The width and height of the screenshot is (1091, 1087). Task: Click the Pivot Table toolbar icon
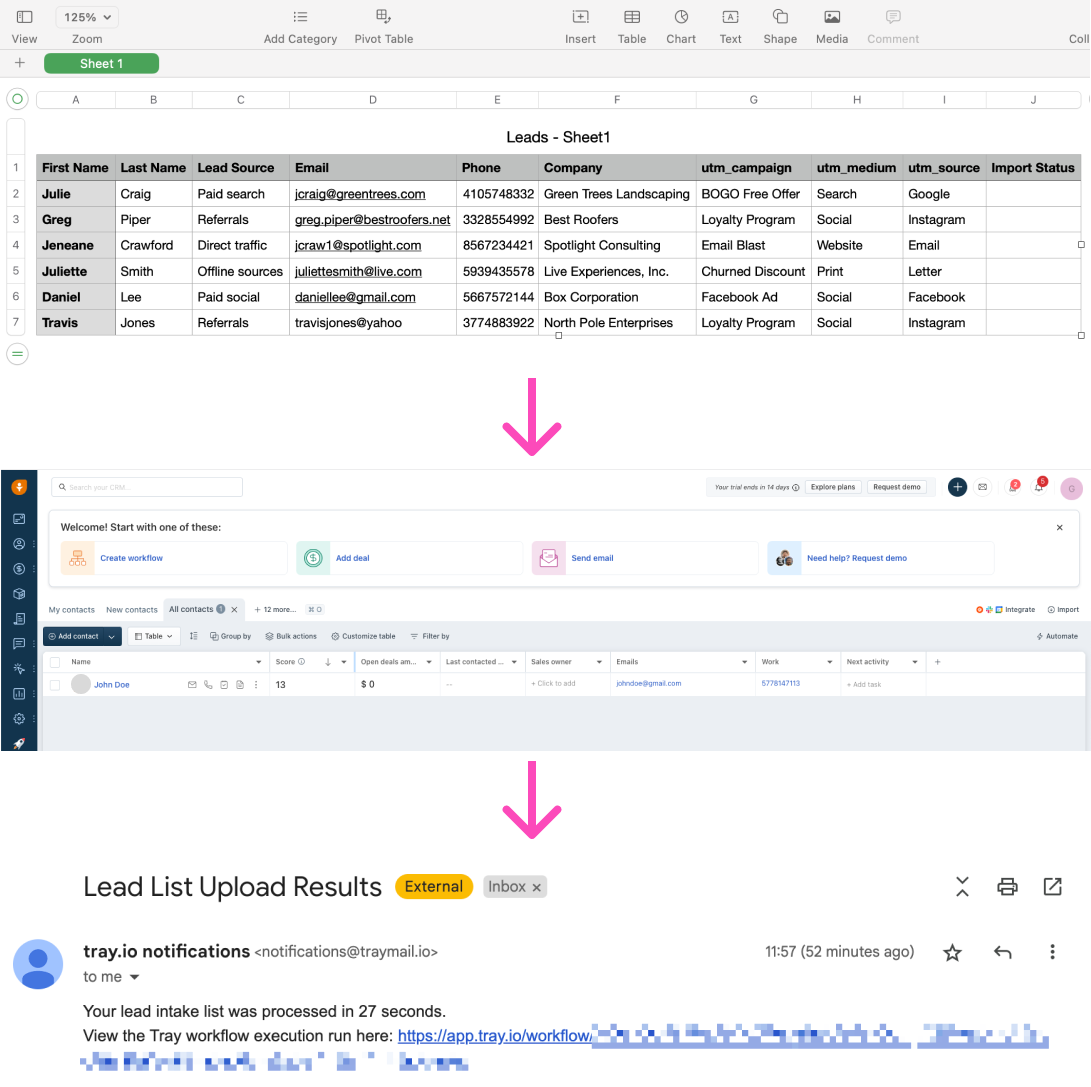pyautogui.click(x=383, y=17)
